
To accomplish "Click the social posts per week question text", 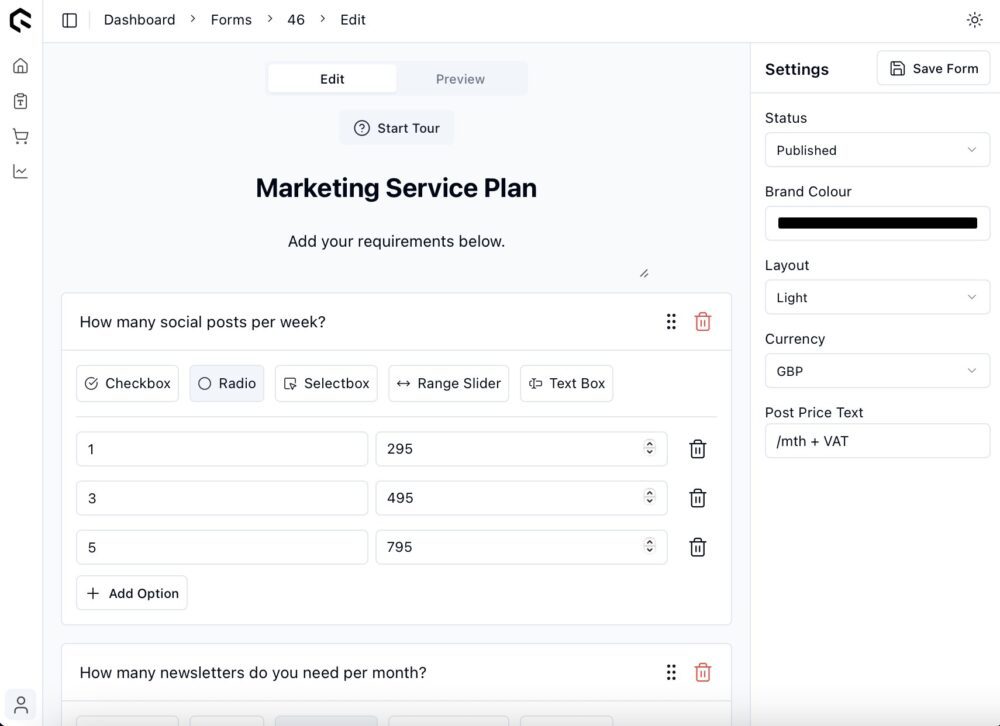I will (x=203, y=322).
